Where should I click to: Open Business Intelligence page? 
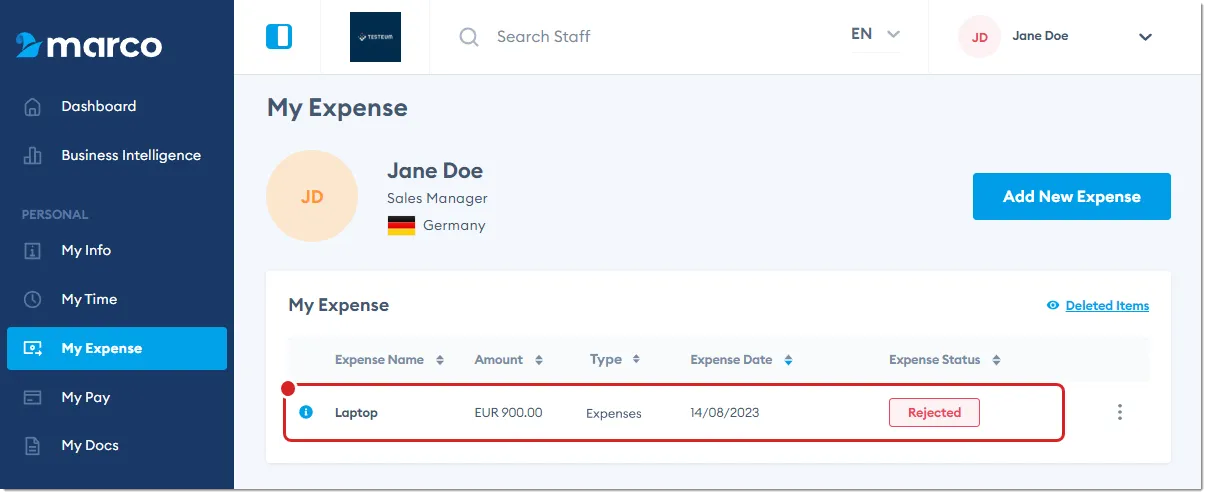(x=131, y=155)
